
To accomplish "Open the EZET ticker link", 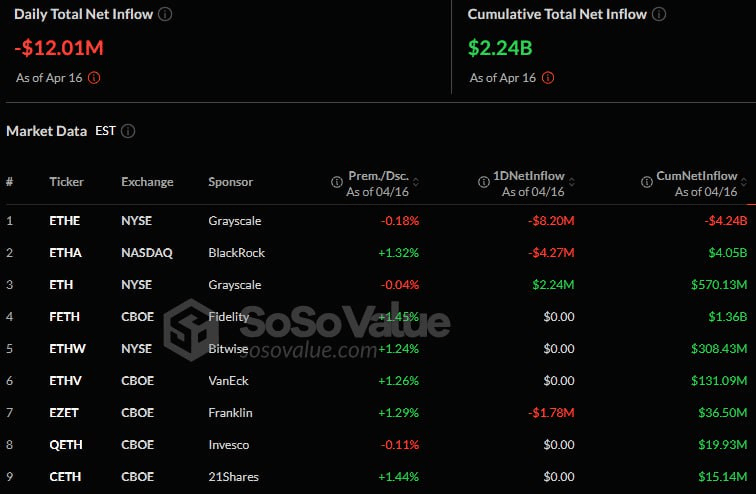I will click(x=64, y=413).
